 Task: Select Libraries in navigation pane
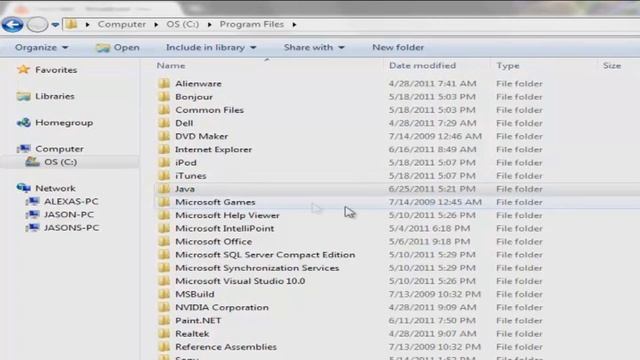(55, 96)
